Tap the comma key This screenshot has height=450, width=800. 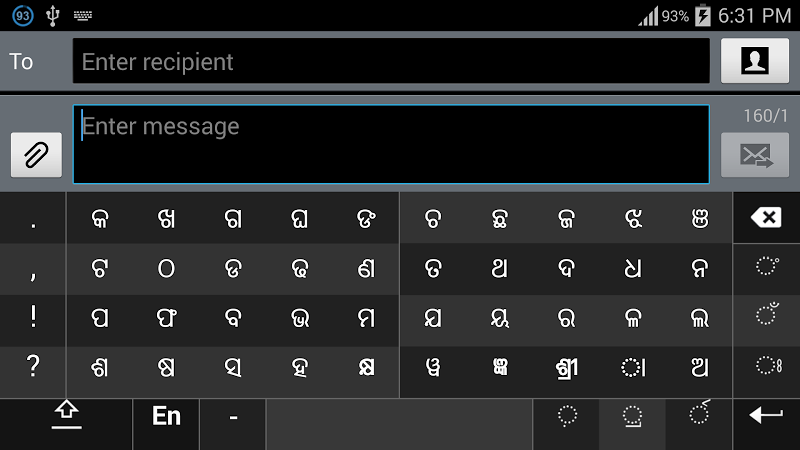tap(33, 268)
